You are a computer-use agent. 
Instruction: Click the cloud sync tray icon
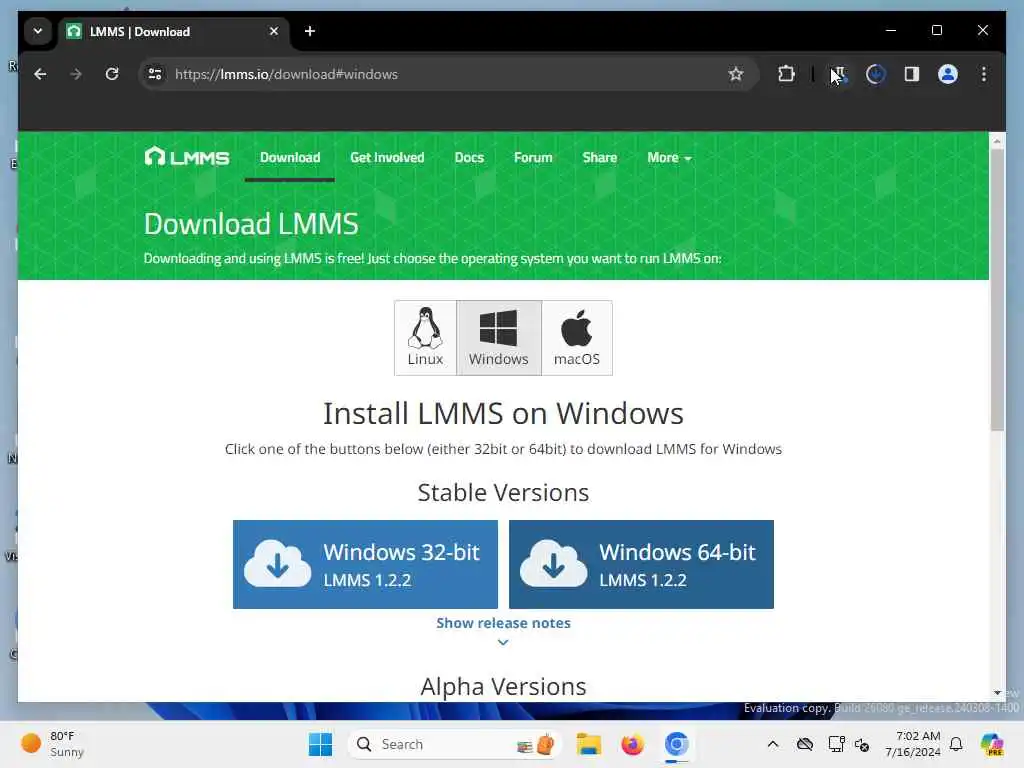click(805, 744)
